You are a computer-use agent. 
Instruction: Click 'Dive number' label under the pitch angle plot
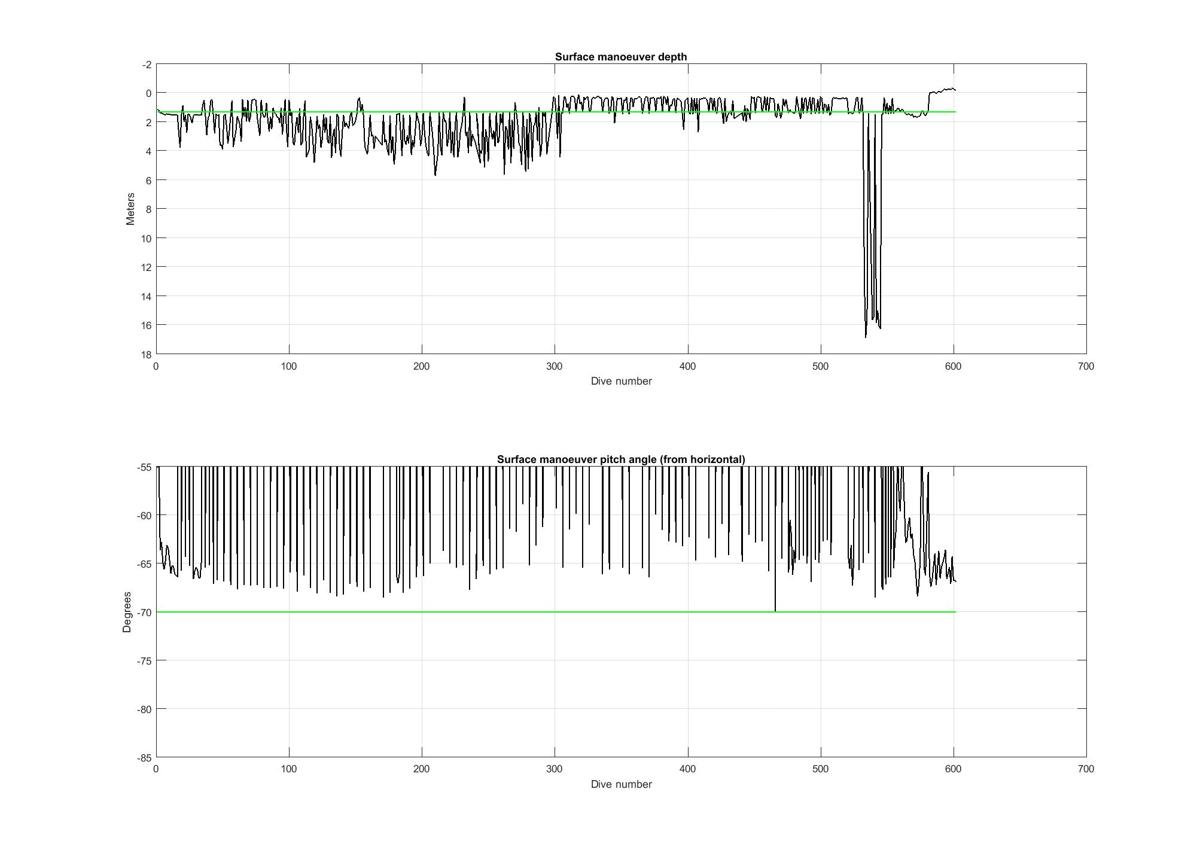click(621, 784)
